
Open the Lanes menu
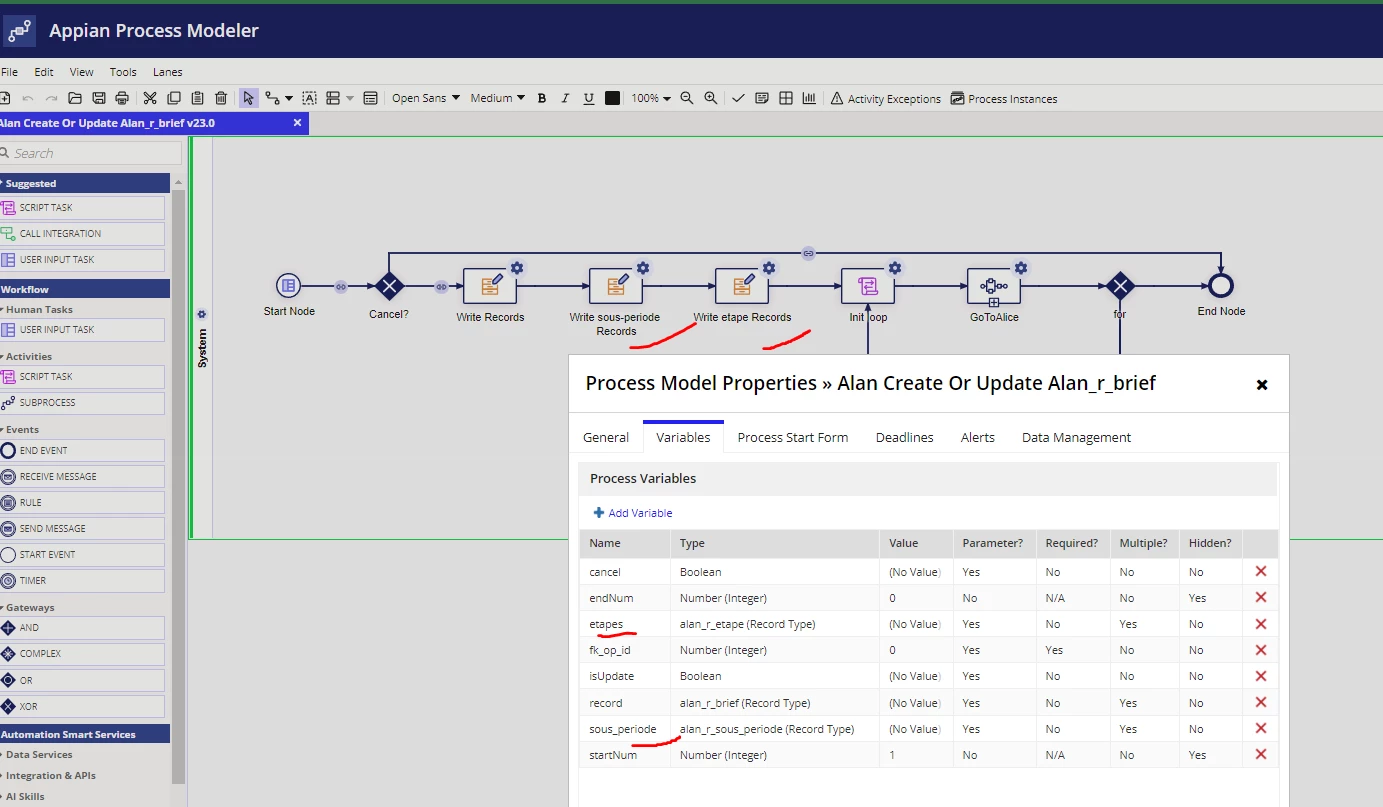(167, 72)
